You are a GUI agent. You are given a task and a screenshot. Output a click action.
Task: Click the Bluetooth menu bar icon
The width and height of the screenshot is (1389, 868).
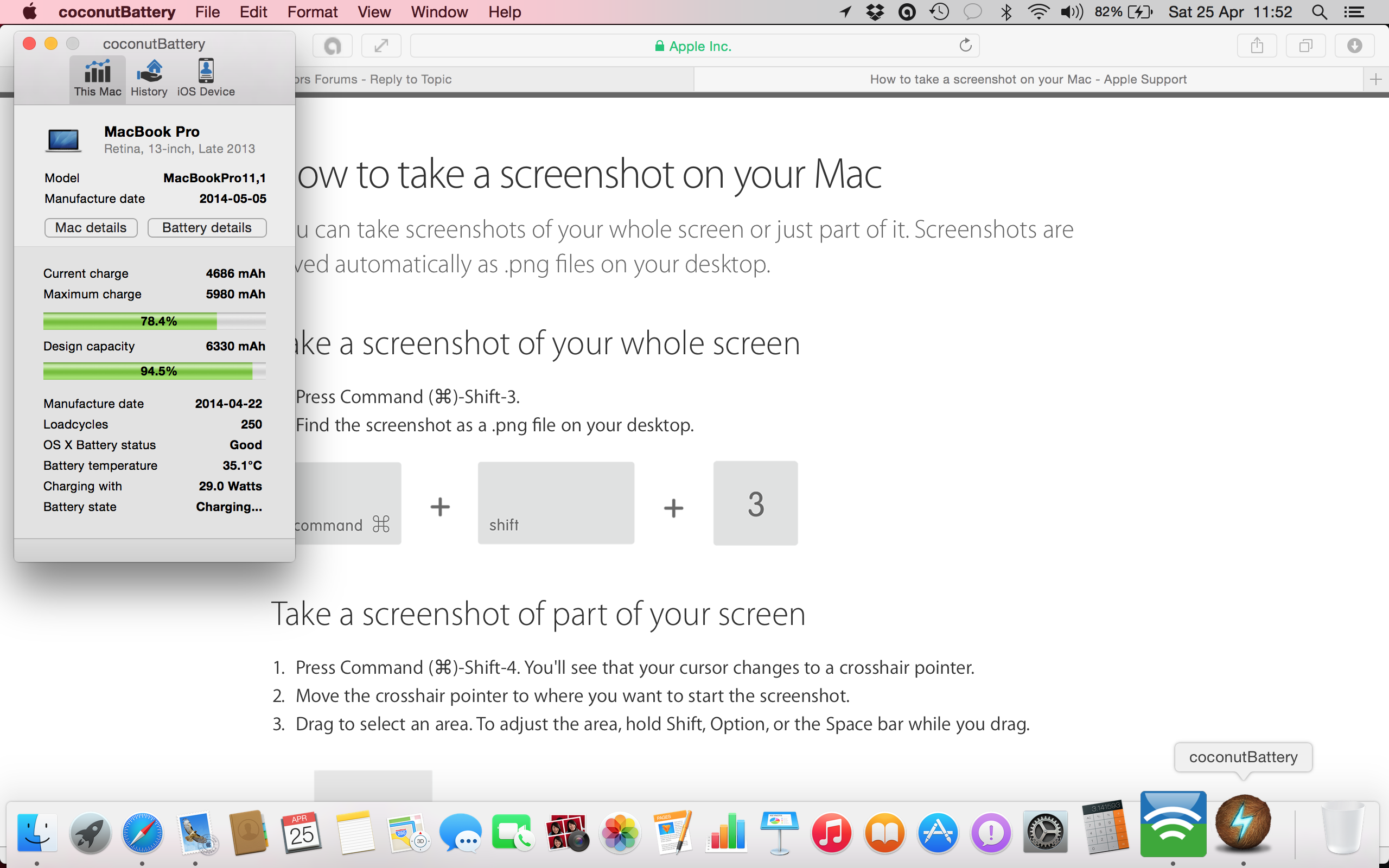[1006, 11]
